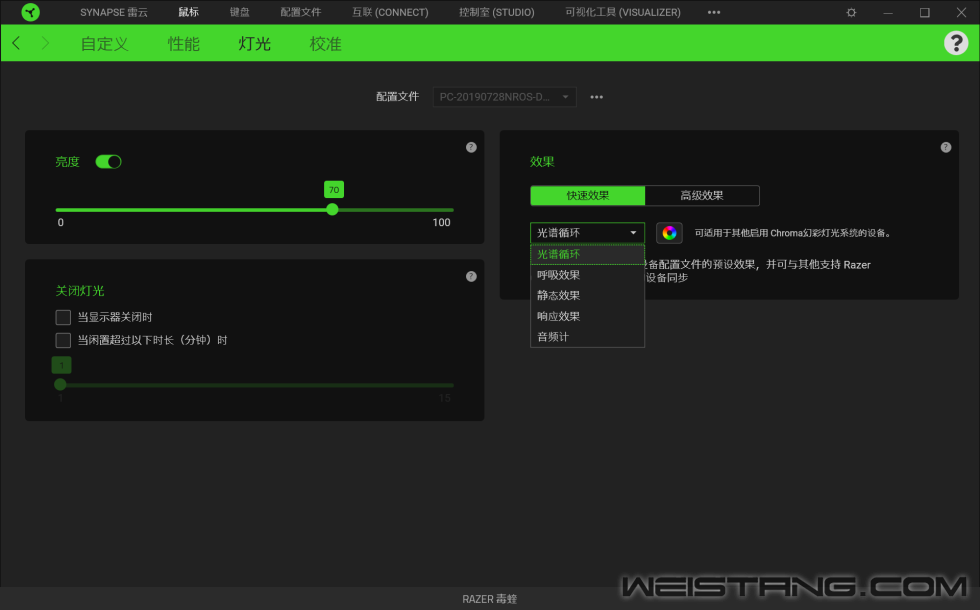Select 高级效果 button
Image resolution: width=980 pixels, height=610 pixels.
pos(702,196)
